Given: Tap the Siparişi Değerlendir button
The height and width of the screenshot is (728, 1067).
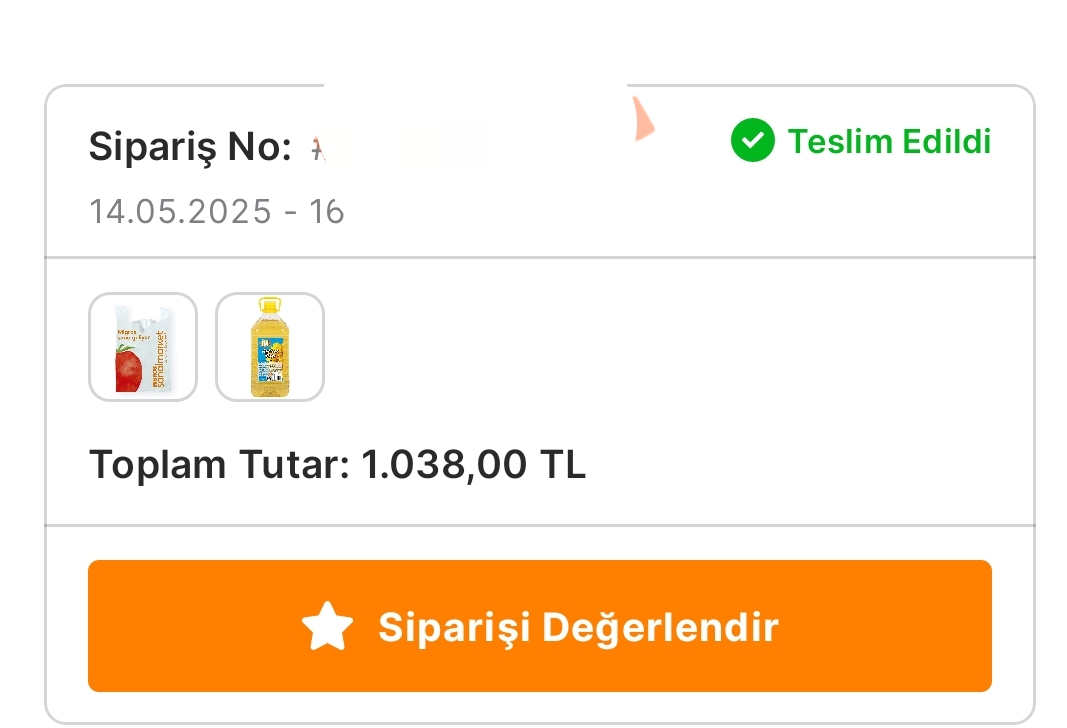Looking at the screenshot, I should [540, 626].
